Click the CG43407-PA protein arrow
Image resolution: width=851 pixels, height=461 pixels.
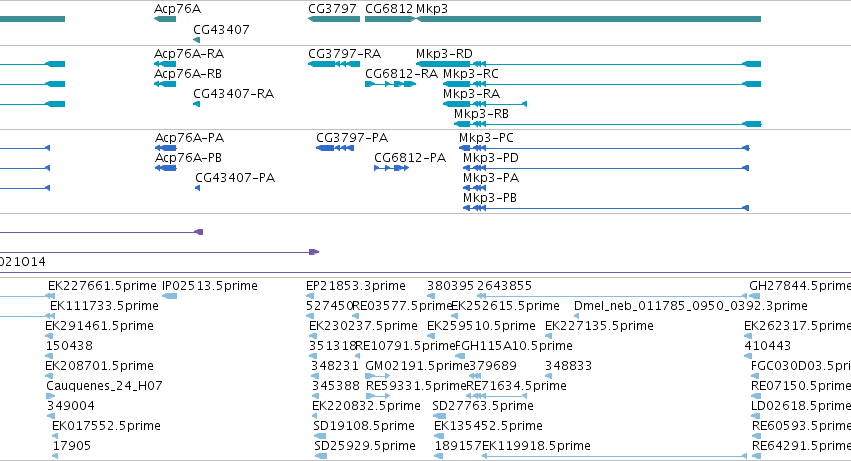point(198,188)
